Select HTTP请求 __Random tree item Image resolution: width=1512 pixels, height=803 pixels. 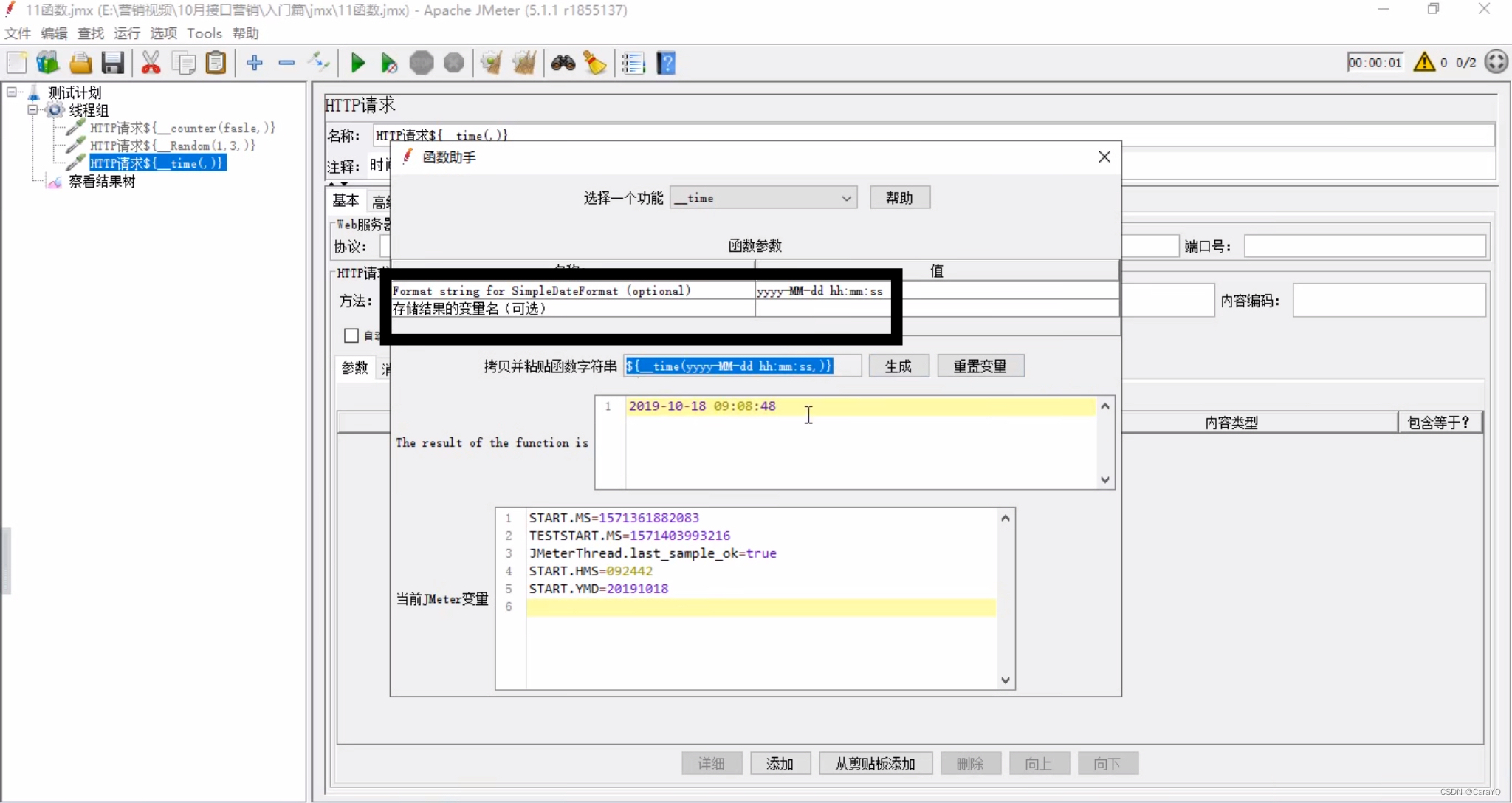[x=173, y=146]
